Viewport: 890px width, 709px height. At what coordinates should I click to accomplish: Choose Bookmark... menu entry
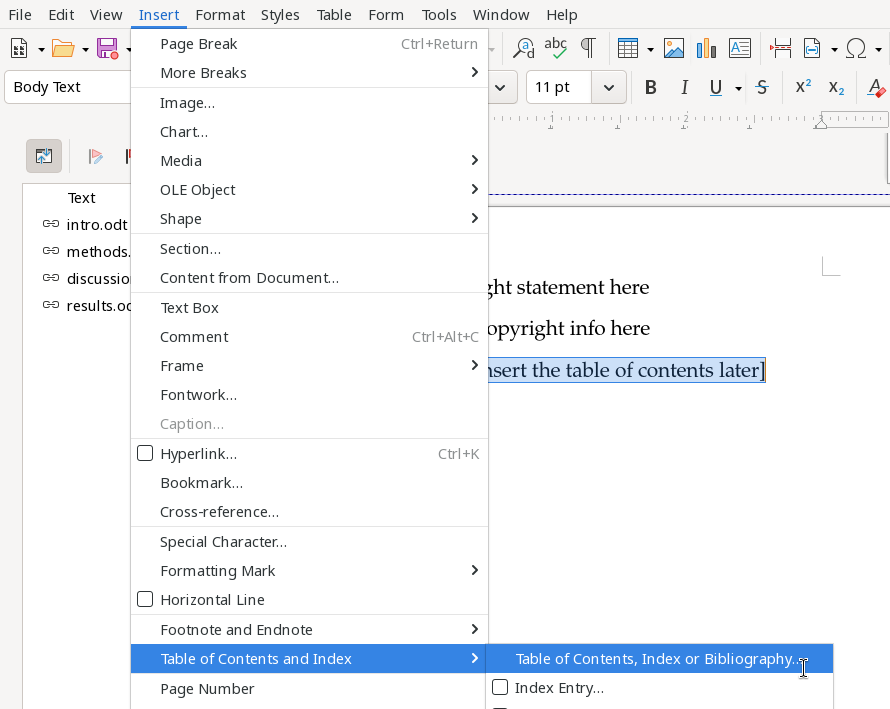(309, 483)
